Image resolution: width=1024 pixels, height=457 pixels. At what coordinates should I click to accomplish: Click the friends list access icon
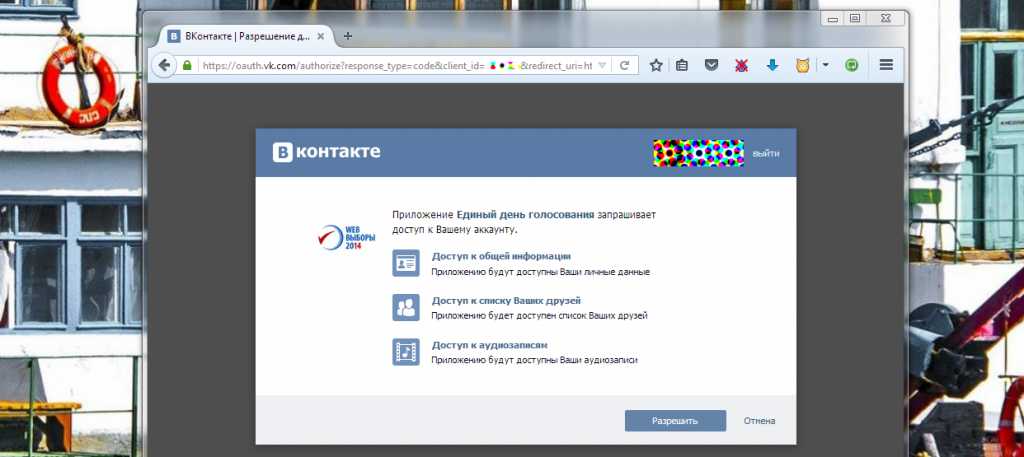click(x=406, y=307)
